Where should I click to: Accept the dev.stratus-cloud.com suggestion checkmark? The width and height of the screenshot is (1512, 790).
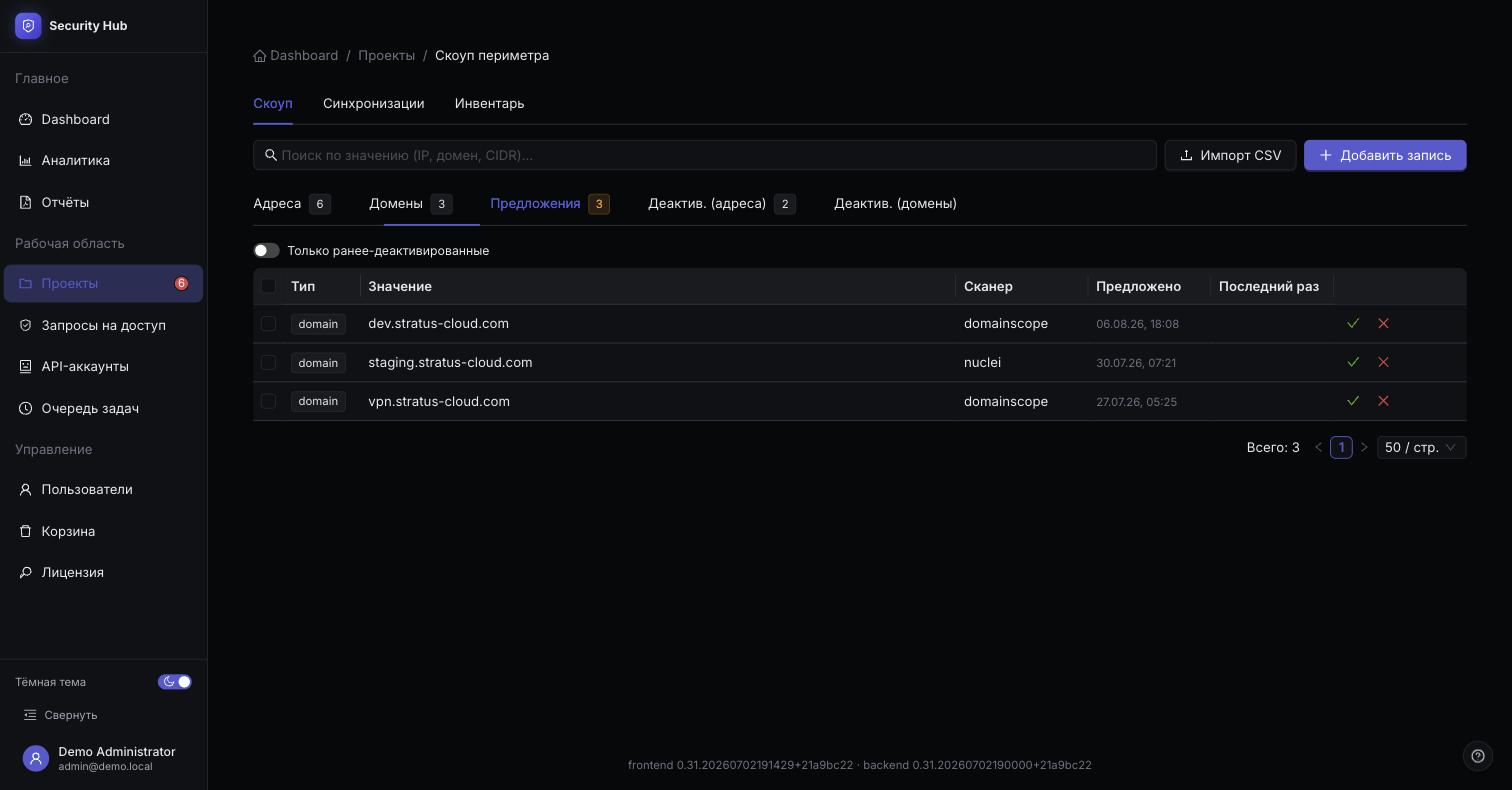pyautogui.click(x=1353, y=324)
